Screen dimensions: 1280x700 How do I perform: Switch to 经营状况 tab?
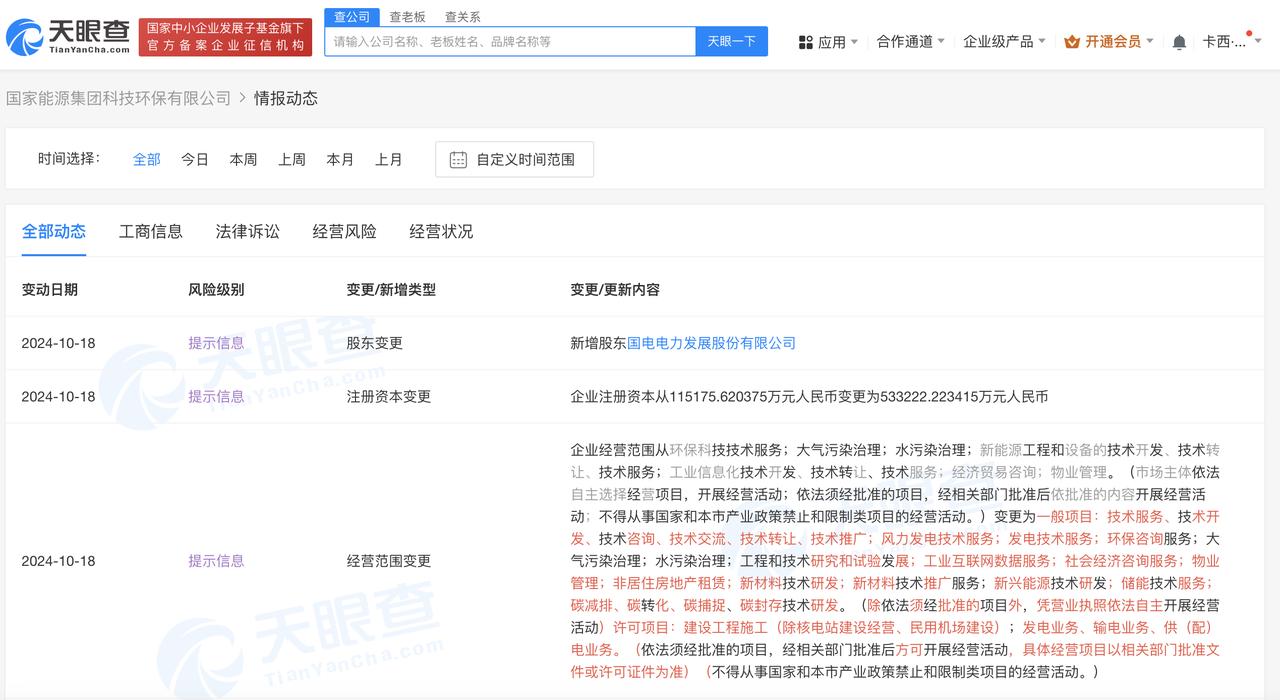(441, 232)
